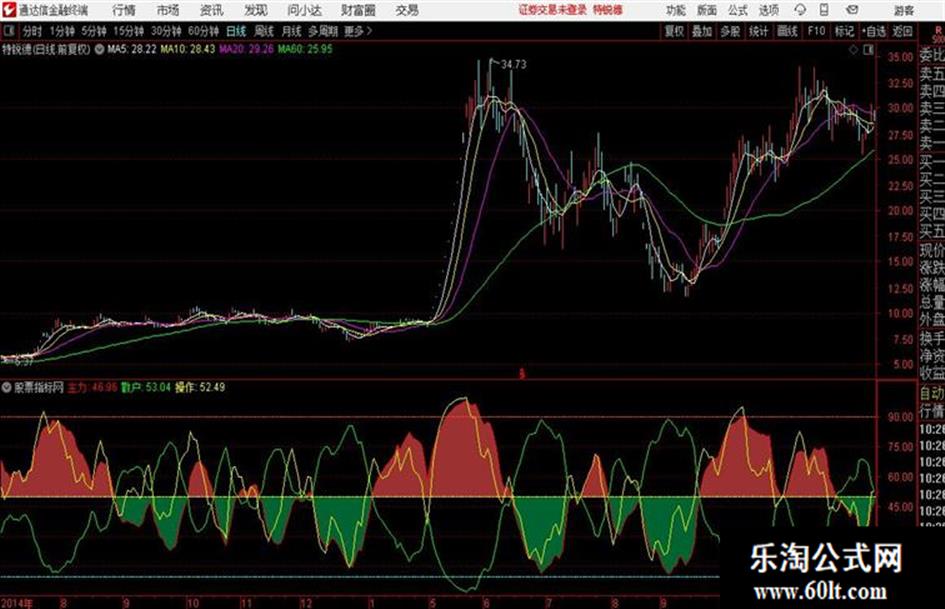Click the MA5: 28.22 indicator value
Screen dimensions: 945x609
(x=131, y=49)
